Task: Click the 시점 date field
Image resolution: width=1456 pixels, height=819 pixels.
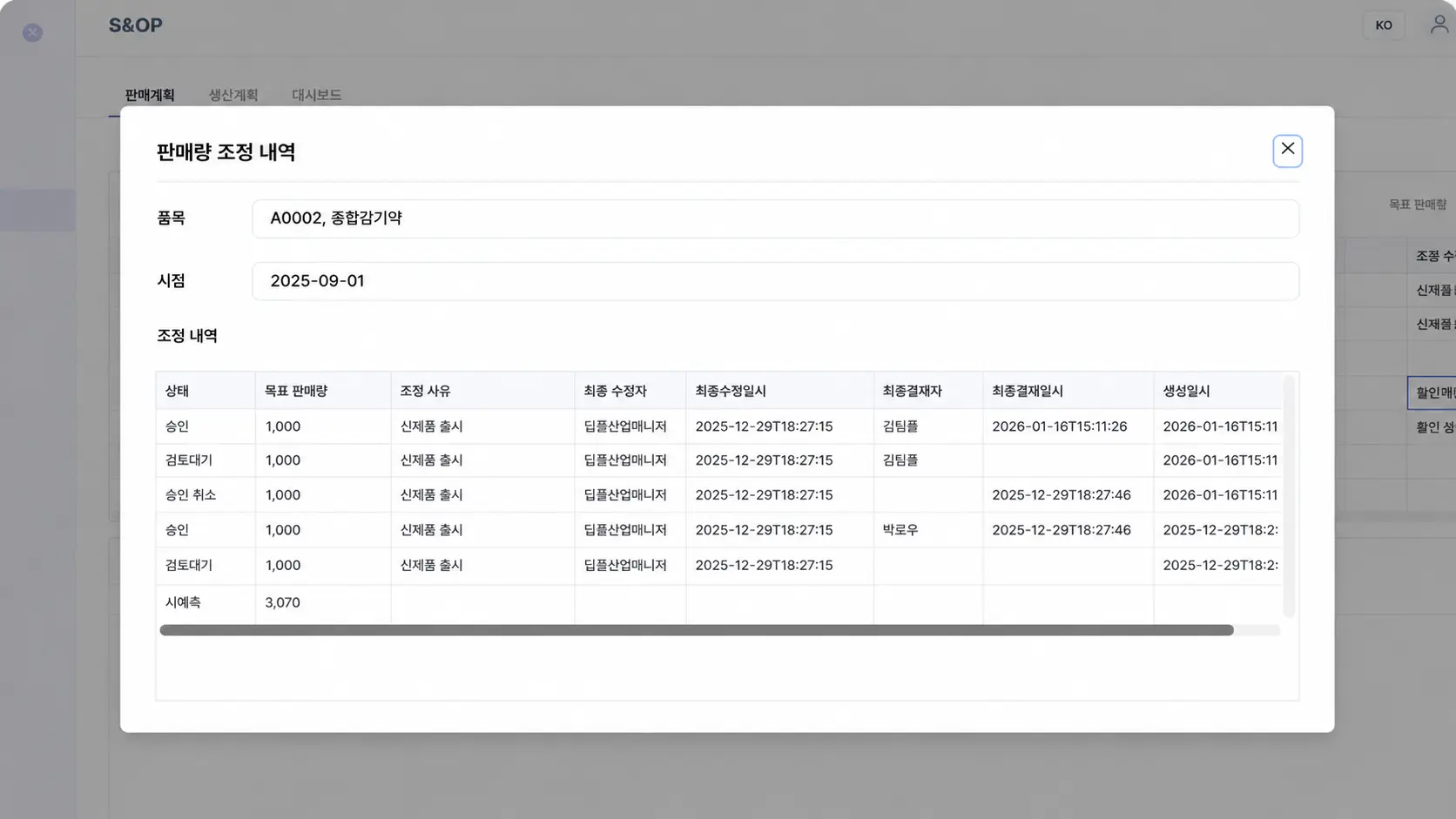Action: coord(775,281)
